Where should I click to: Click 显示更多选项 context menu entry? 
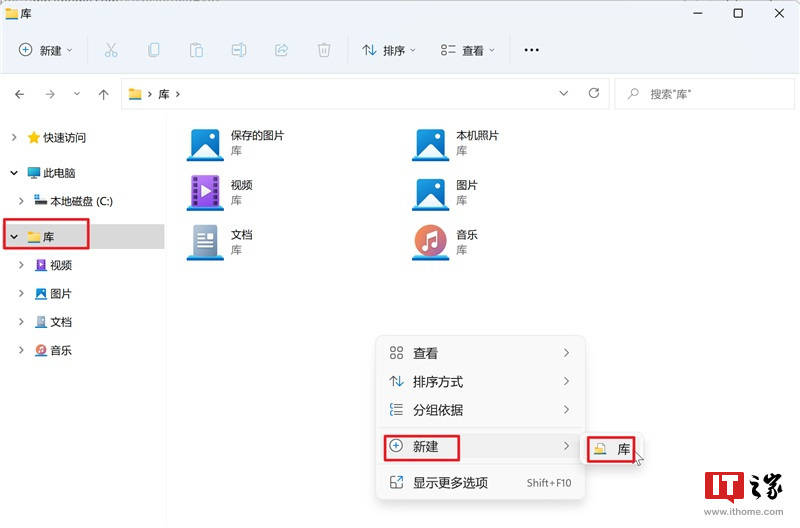(x=480, y=483)
